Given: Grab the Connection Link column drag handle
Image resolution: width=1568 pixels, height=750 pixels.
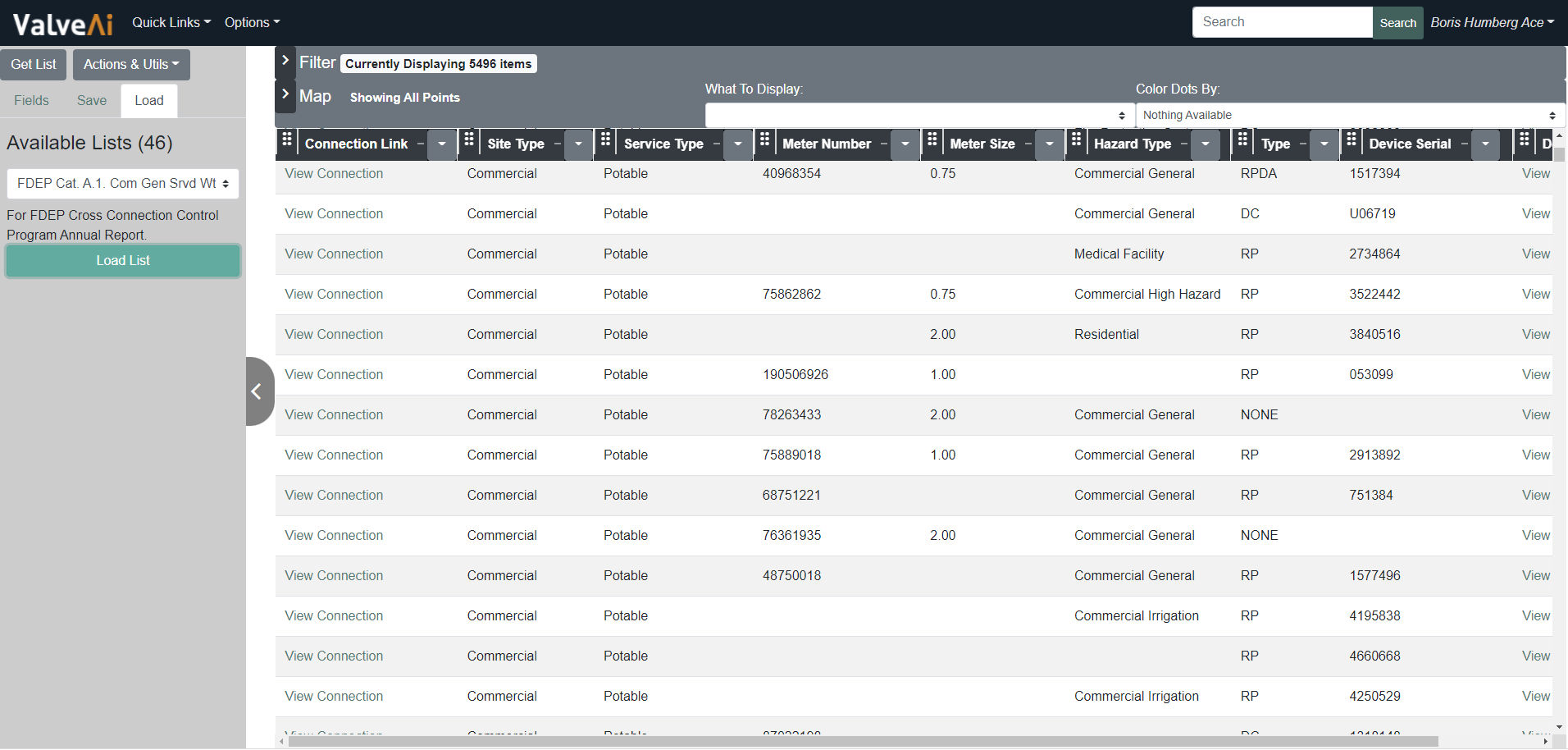Looking at the screenshot, I should [x=286, y=139].
